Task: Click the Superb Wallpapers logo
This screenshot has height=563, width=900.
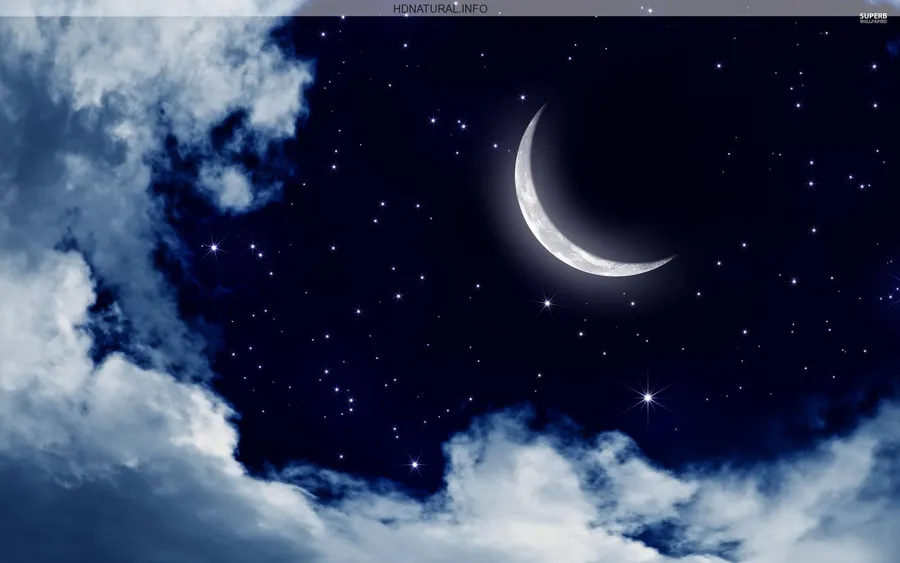Action: (873, 18)
